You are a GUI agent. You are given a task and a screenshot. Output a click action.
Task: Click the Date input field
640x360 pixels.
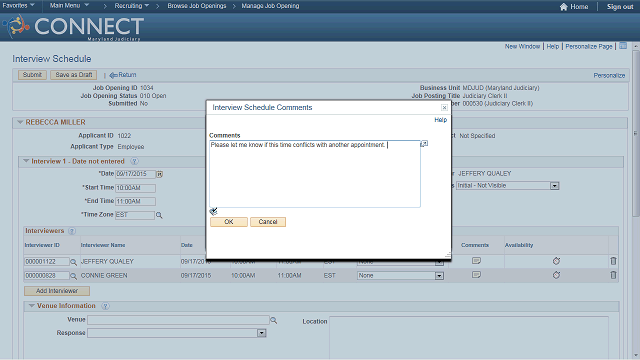(x=135, y=174)
